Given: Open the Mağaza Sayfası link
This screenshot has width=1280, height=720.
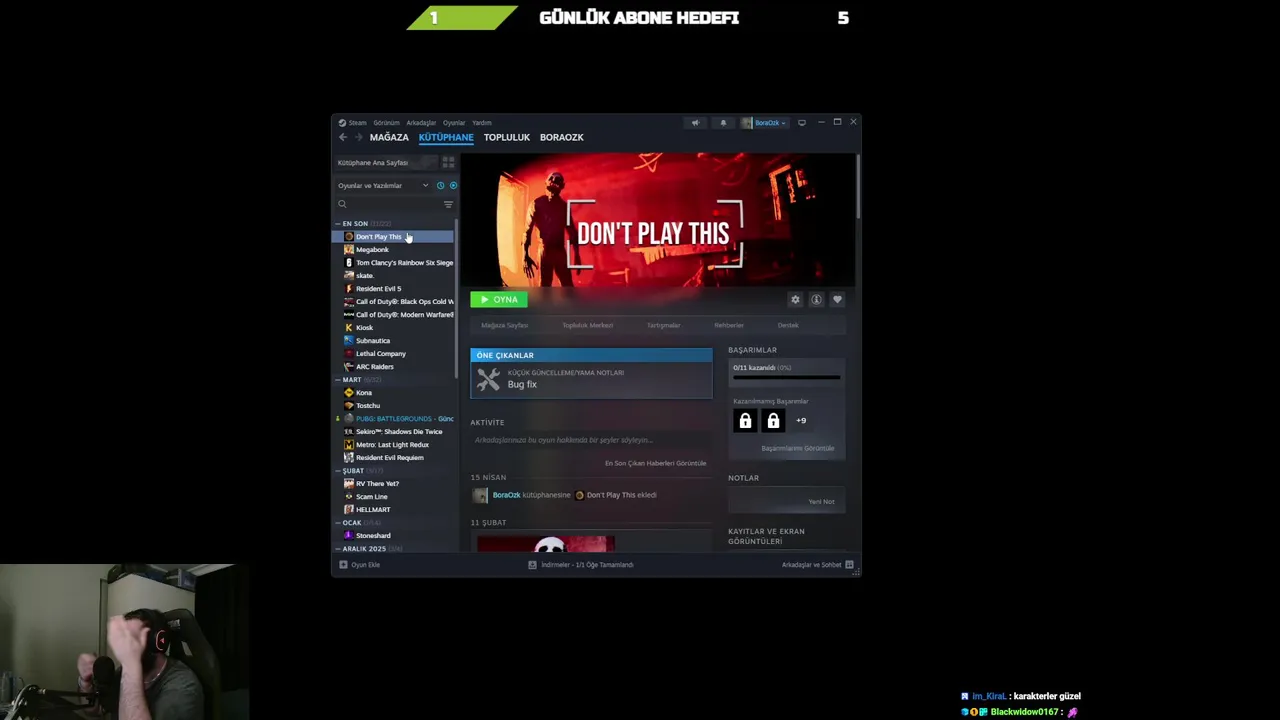Looking at the screenshot, I should point(504,325).
